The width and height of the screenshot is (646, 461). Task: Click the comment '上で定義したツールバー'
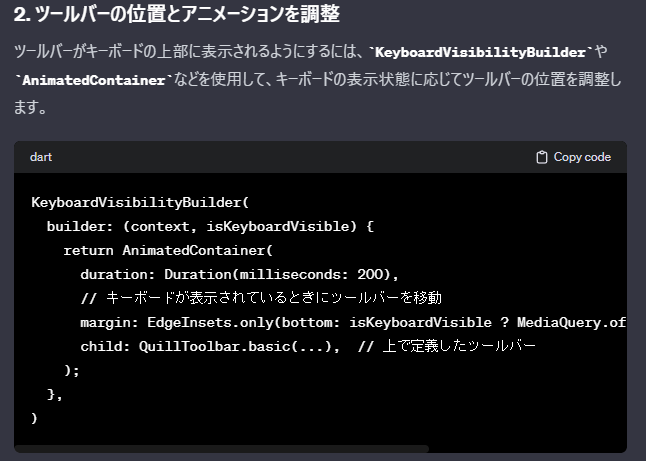[x=459, y=346]
